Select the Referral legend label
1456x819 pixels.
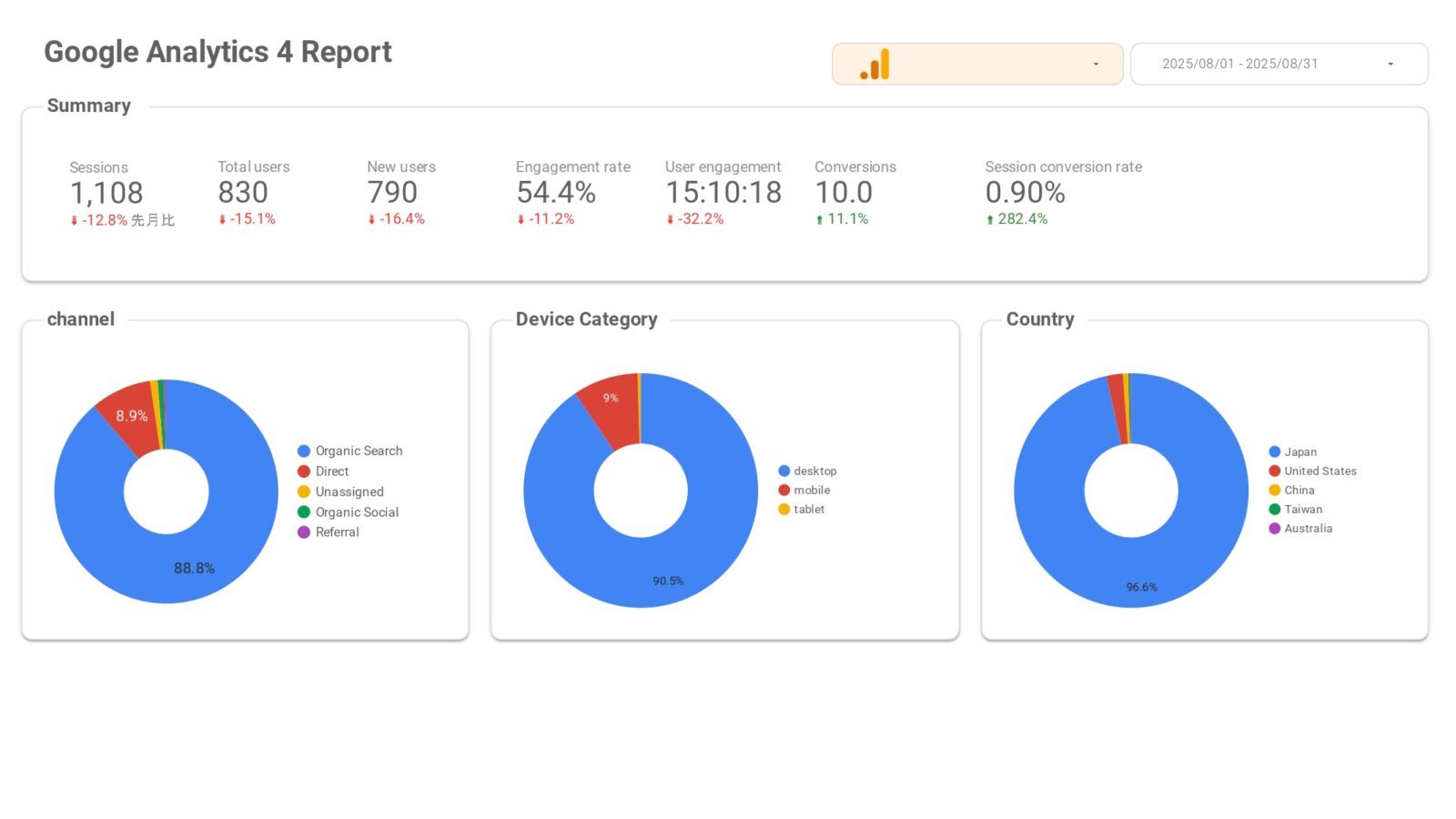[338, 532]
